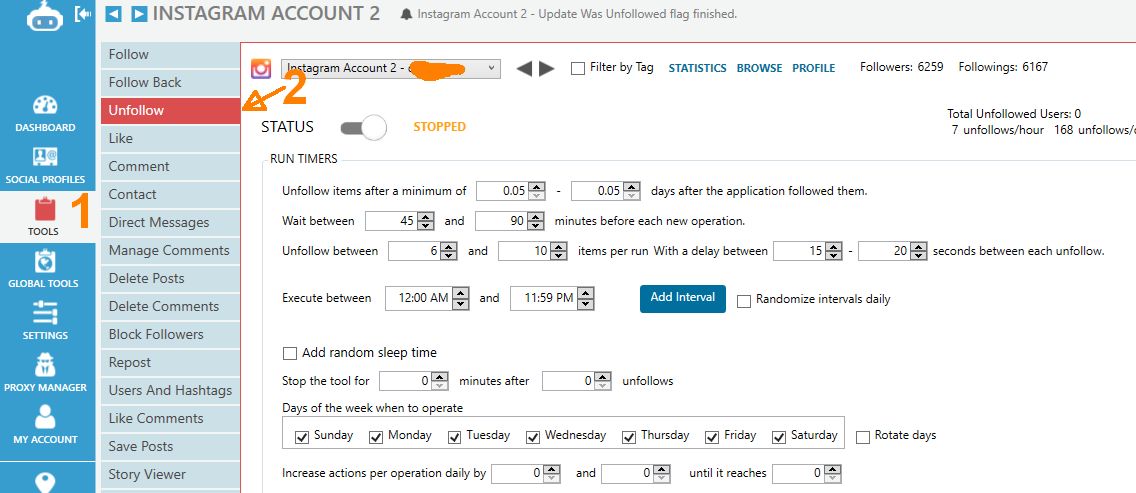Click stepper on 11:59 PM time field
The height and width of the screenshot is (493, 1136).
click(x=585, y=298)
